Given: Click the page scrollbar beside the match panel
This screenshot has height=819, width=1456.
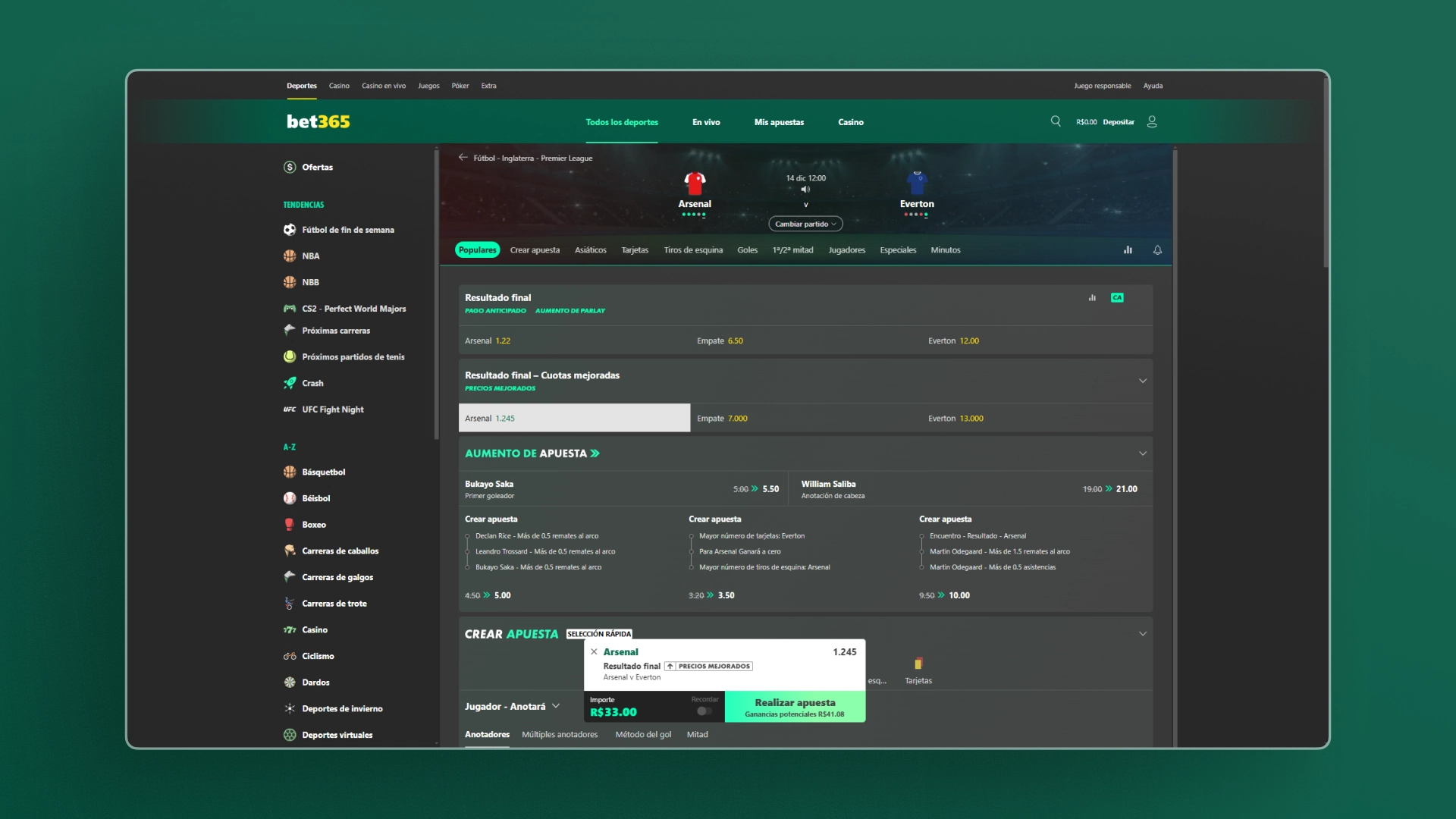Looking at the screenshot, I should 1175,447.
